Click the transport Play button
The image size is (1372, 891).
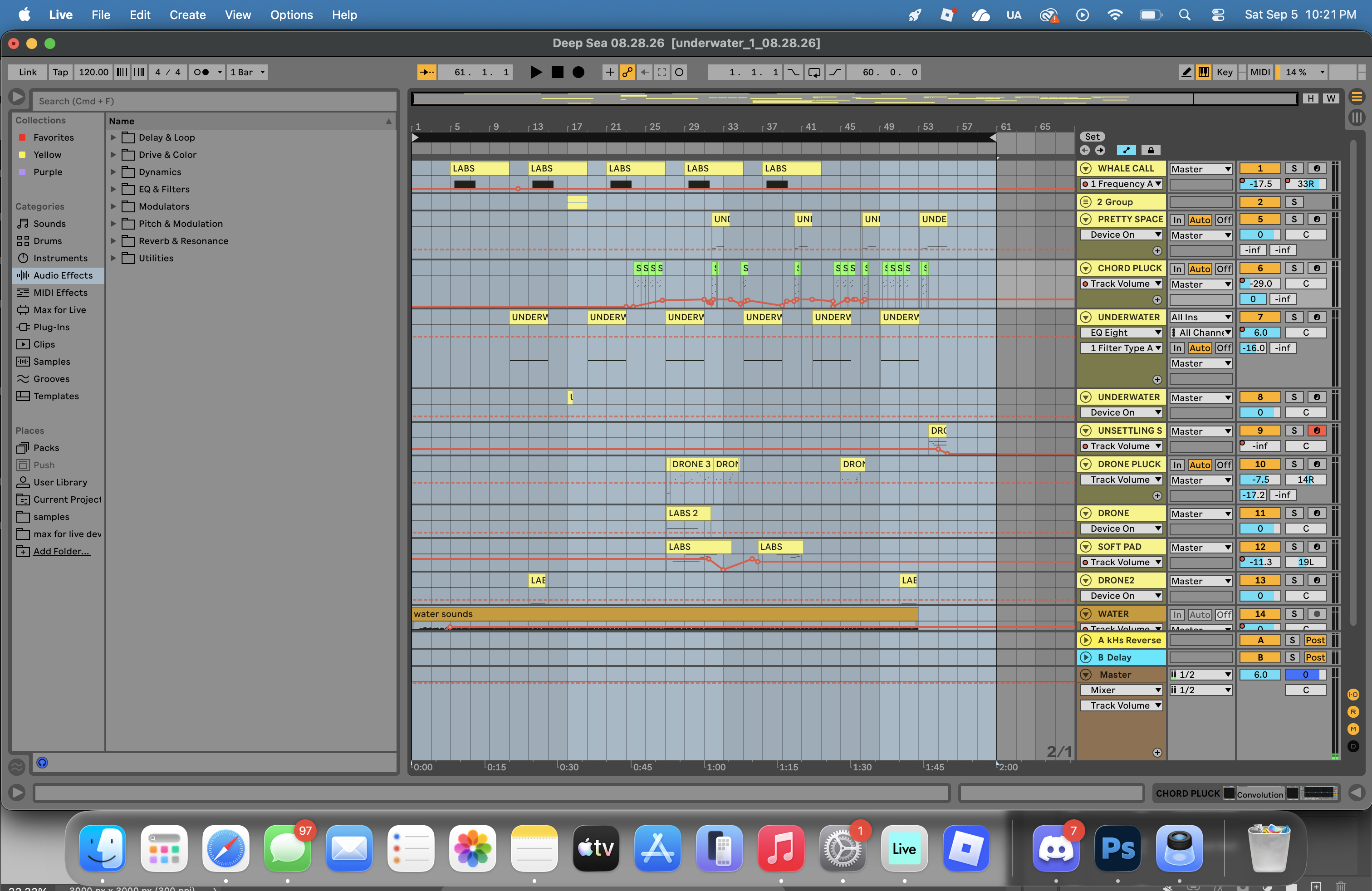click(x=535, y=72)
